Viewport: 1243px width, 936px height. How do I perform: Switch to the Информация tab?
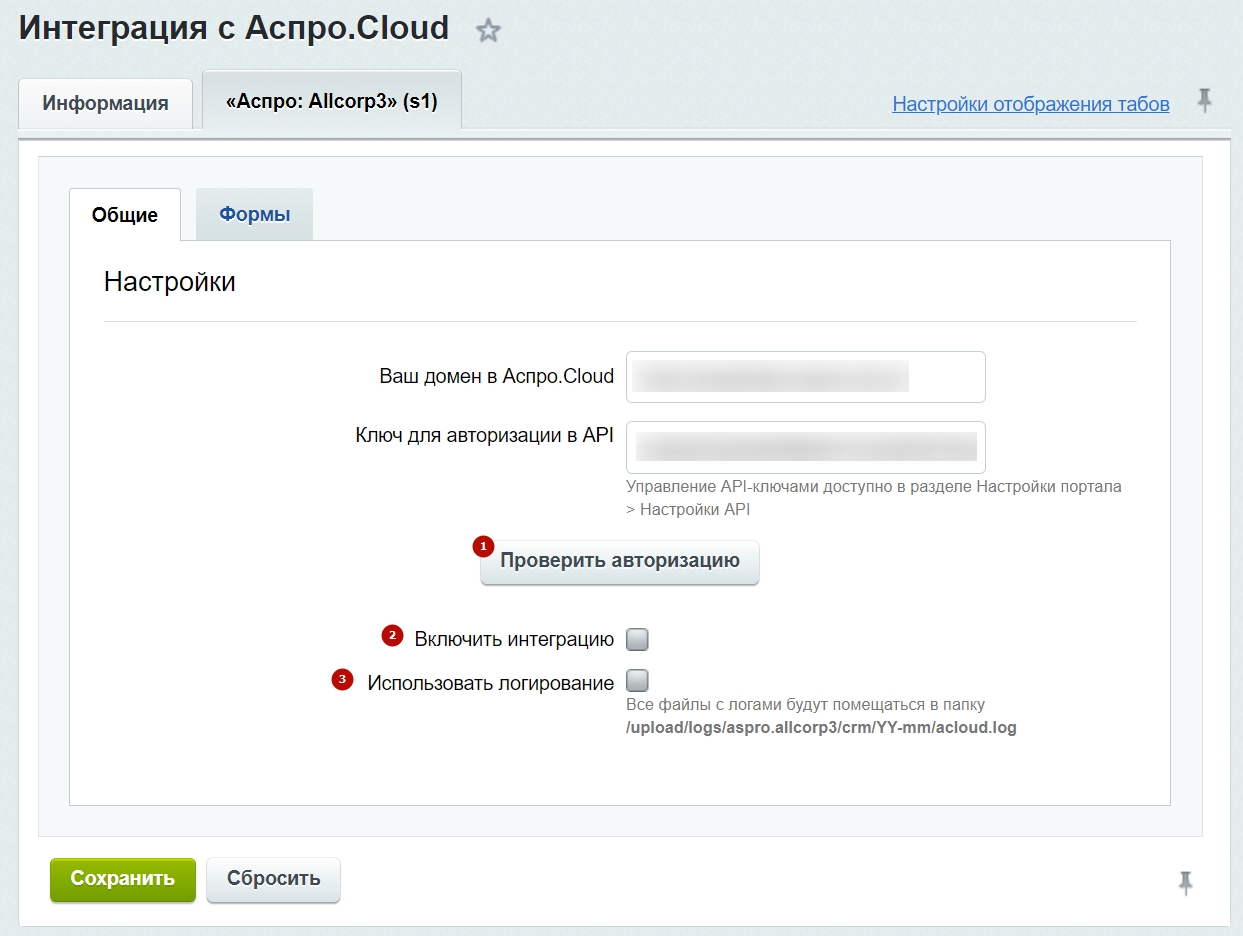pyautogui.click(x=105, y=104)
